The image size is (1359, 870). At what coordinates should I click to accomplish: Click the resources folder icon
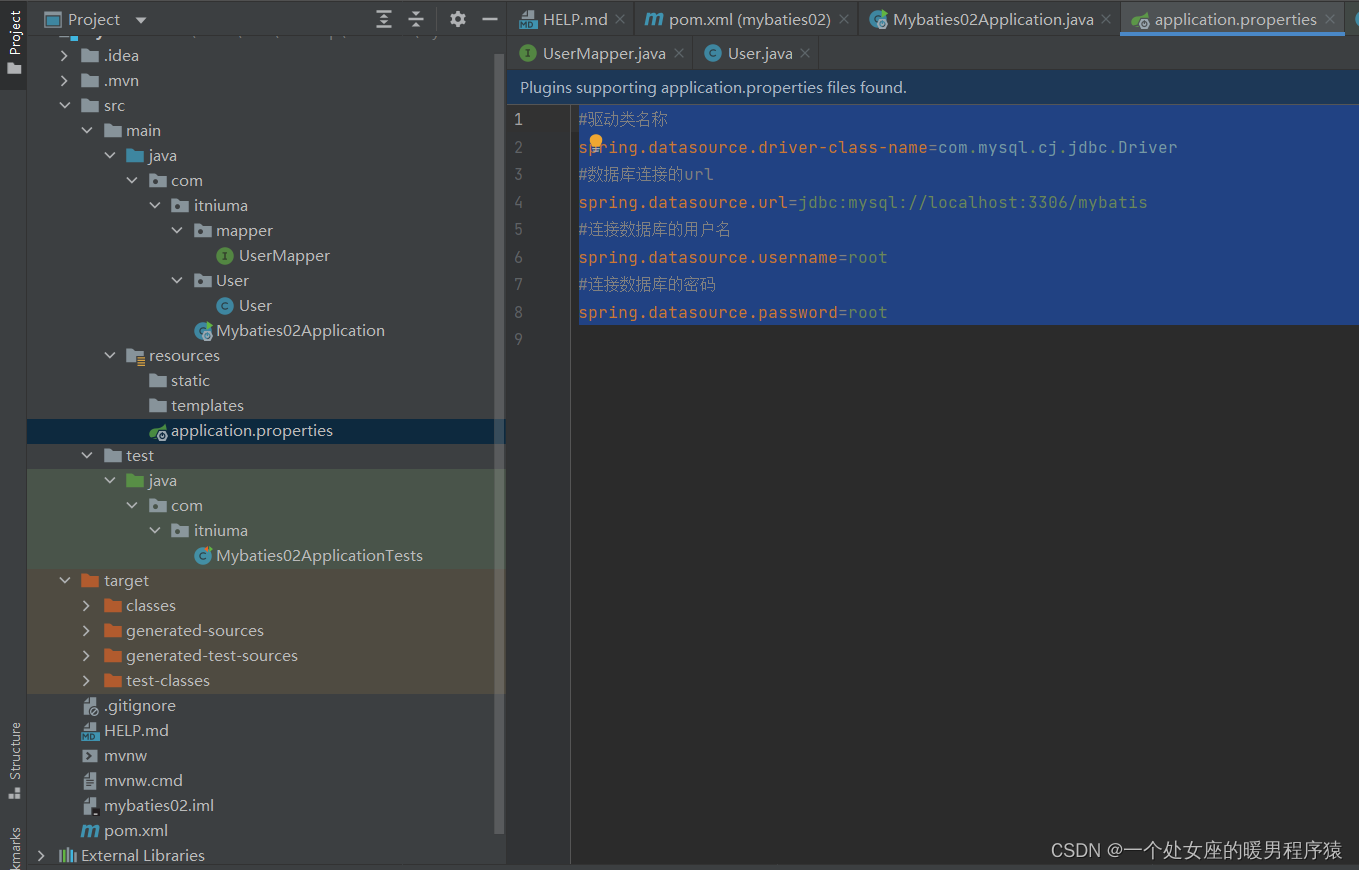(135, 356)
